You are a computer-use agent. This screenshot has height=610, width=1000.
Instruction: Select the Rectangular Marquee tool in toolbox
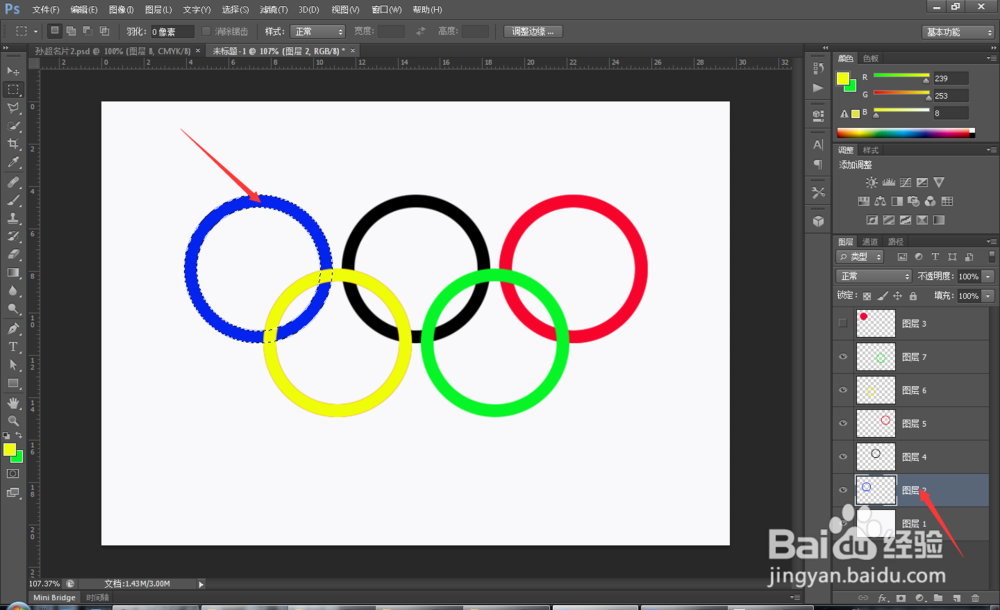[13, 89]
